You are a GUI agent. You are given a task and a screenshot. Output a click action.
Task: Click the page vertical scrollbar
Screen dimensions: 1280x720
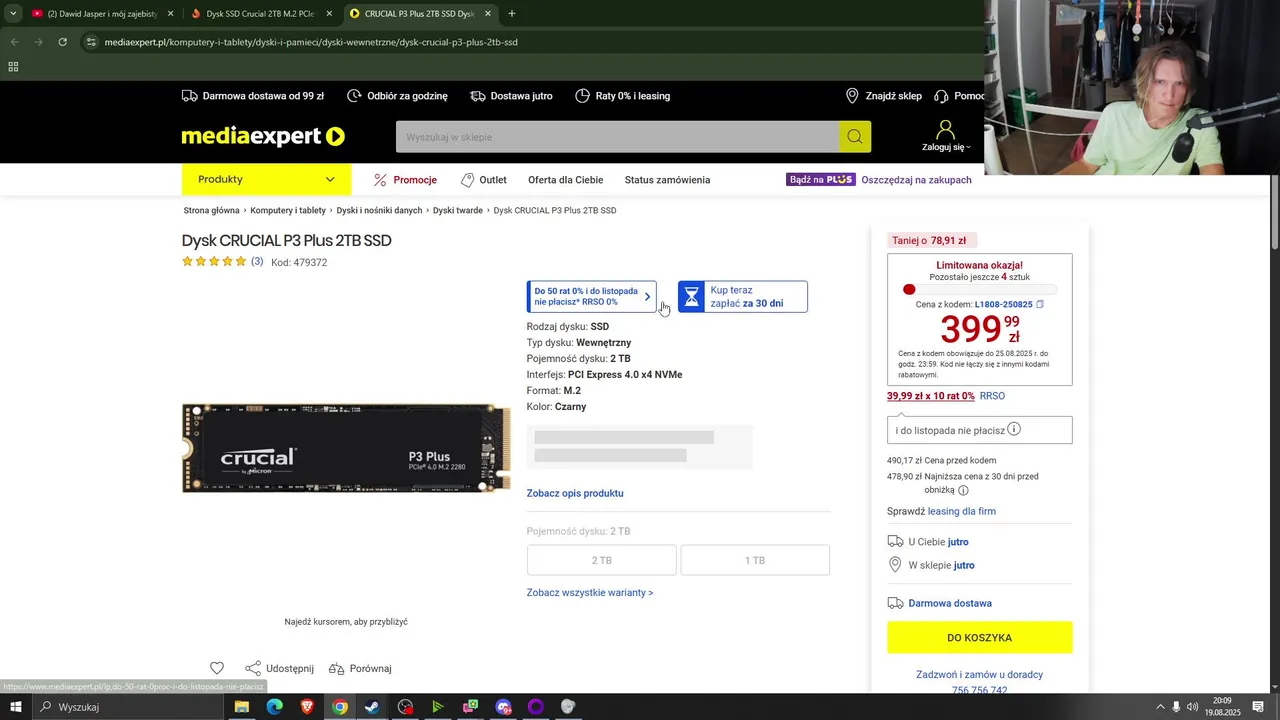coord(1275,212)
